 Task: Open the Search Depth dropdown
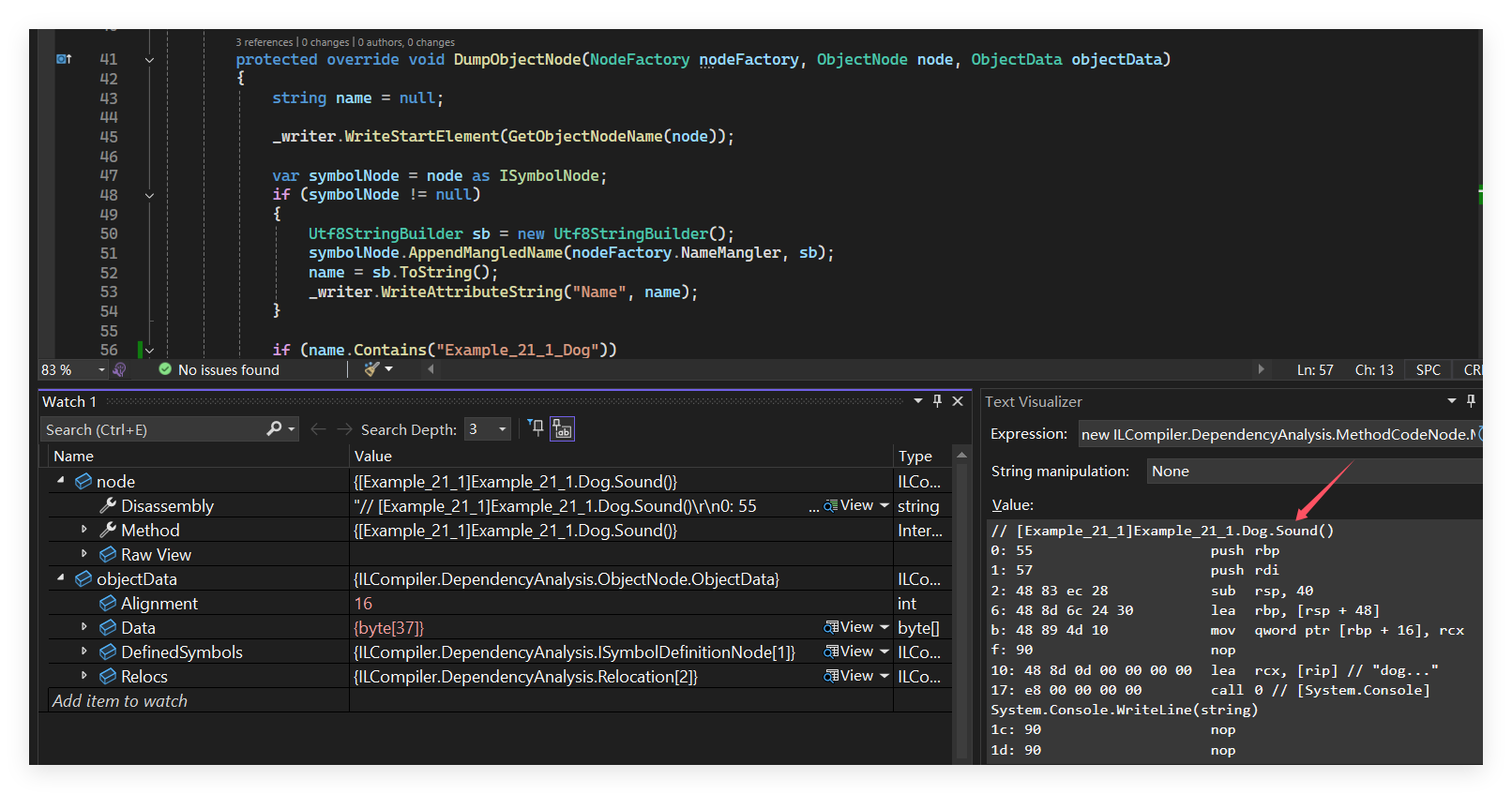503,429
